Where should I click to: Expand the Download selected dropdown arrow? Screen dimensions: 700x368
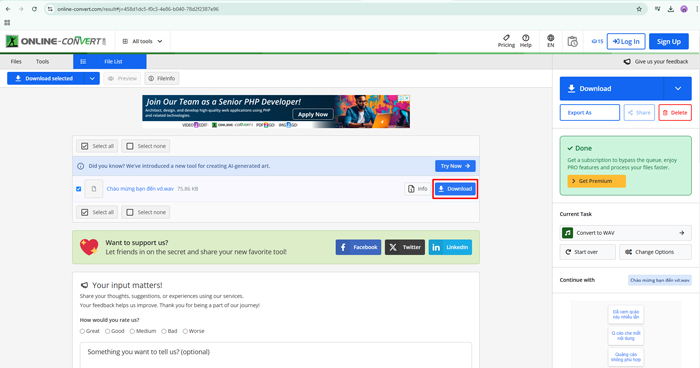92,78
